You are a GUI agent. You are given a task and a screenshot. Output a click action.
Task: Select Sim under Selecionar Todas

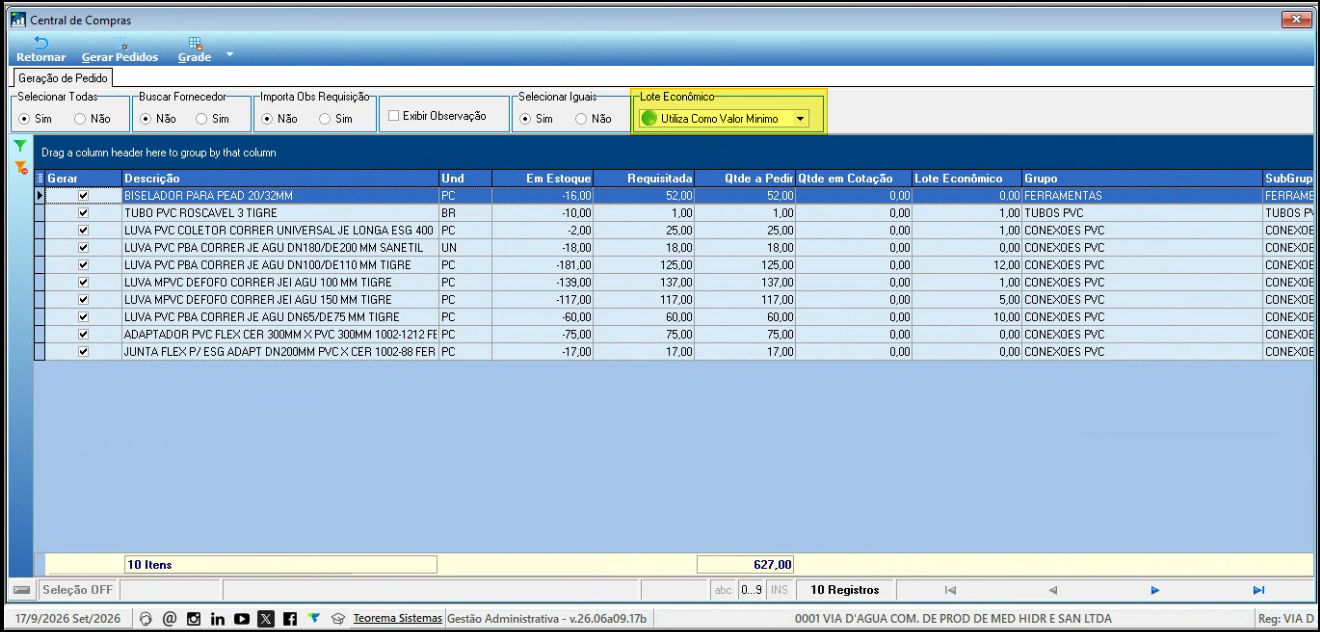point(35,118)
